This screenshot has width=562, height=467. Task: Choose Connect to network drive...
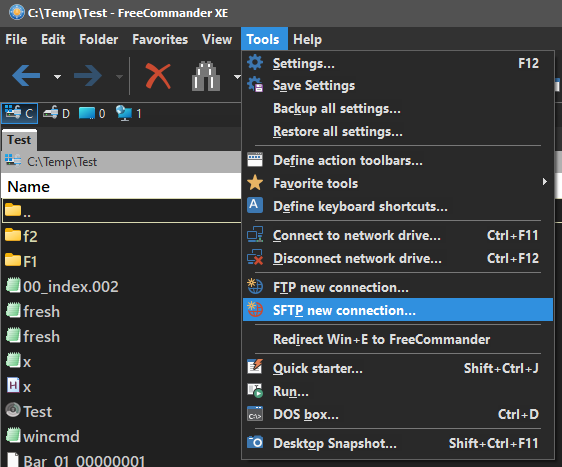pyautogui.click(x=398, y=235)
